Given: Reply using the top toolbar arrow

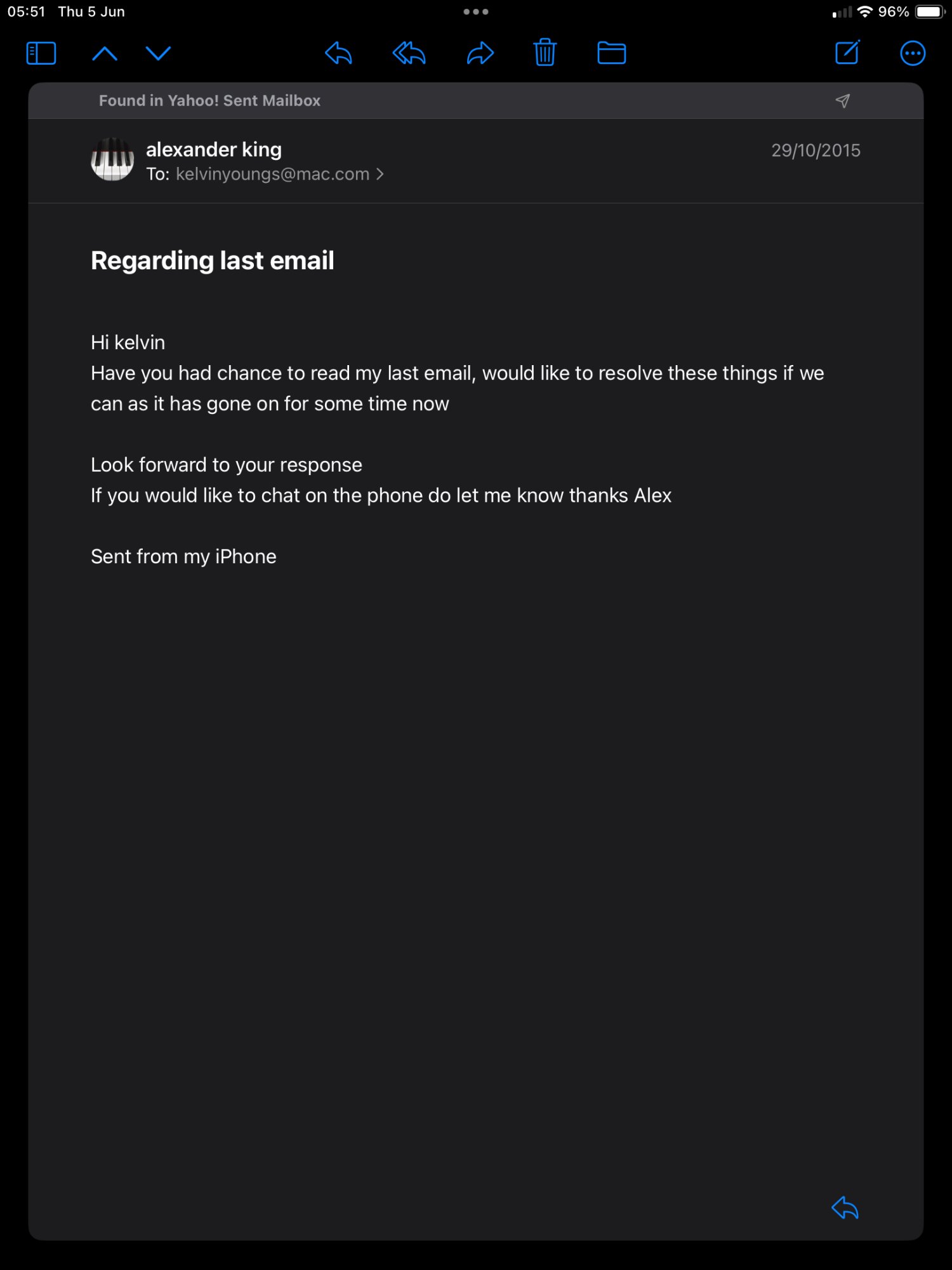Looking at the screenshot, I should (x=338, y=53).
